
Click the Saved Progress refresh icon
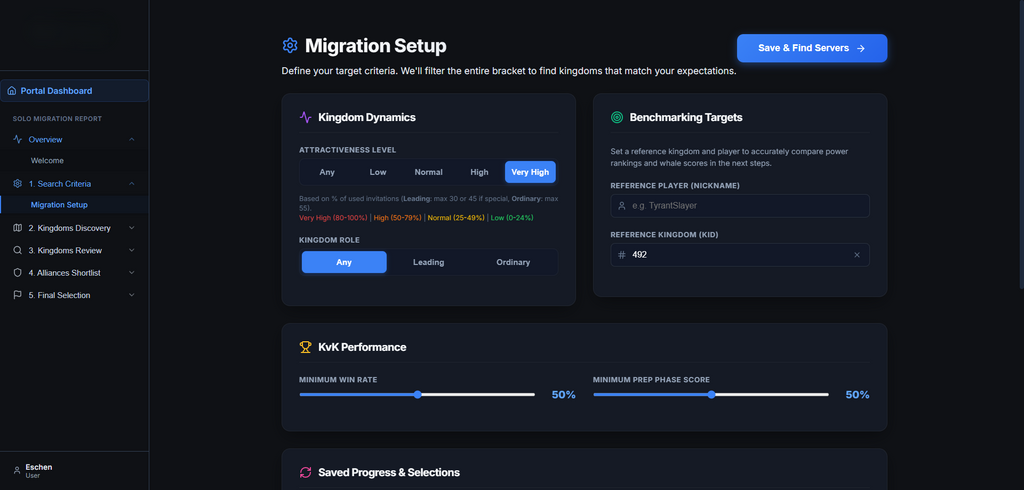pos(306,472)
